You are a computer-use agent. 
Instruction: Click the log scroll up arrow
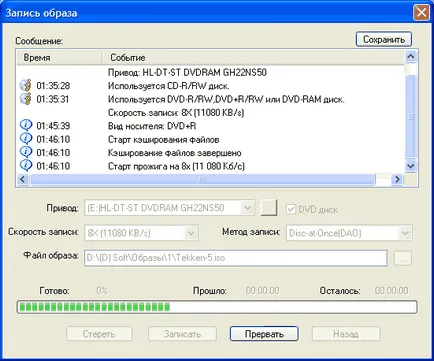click(411, 57)
